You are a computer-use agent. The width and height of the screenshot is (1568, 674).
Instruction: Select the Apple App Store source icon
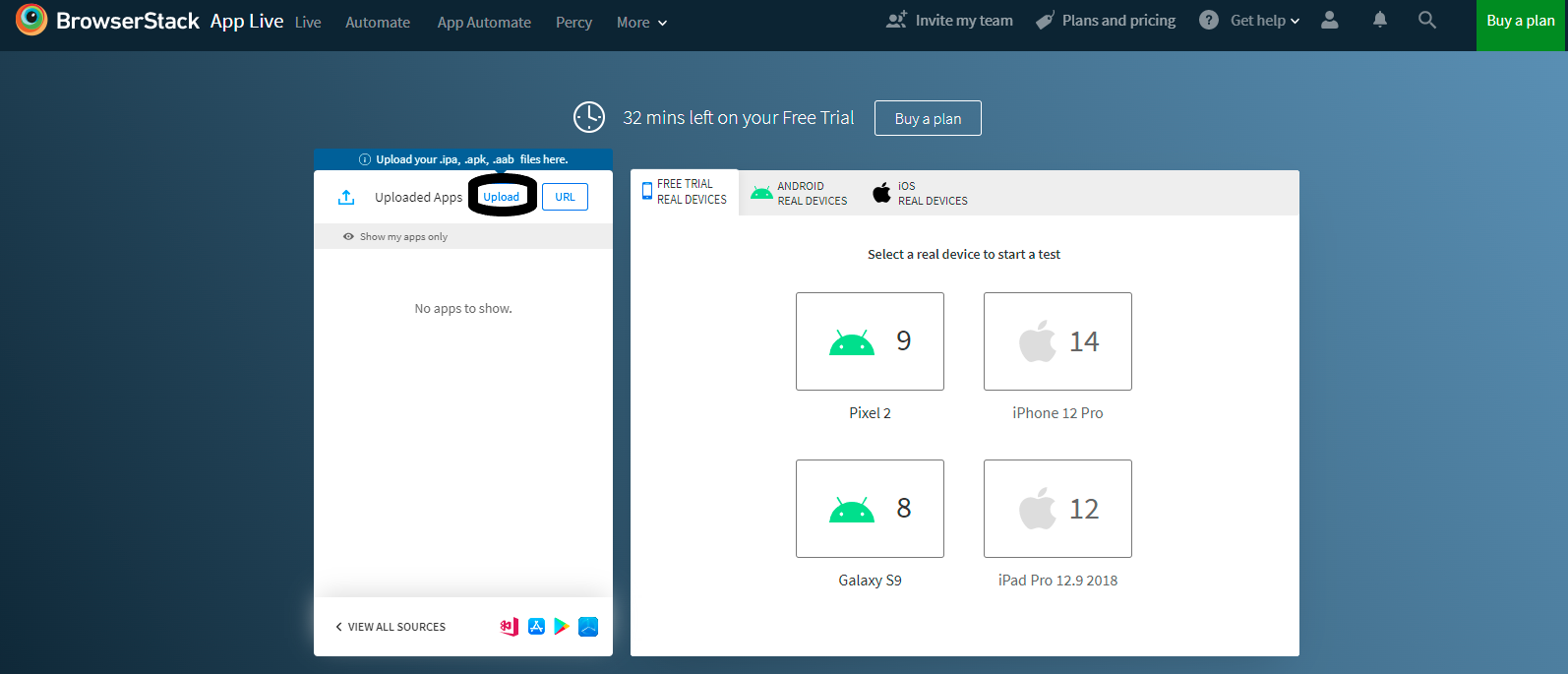536,627
